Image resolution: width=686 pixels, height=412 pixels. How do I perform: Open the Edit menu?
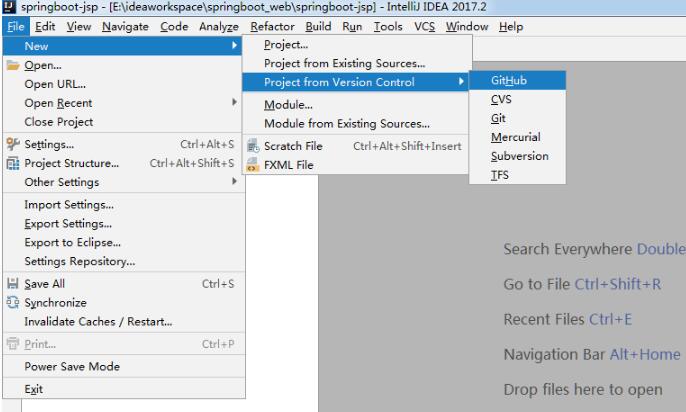45,27
